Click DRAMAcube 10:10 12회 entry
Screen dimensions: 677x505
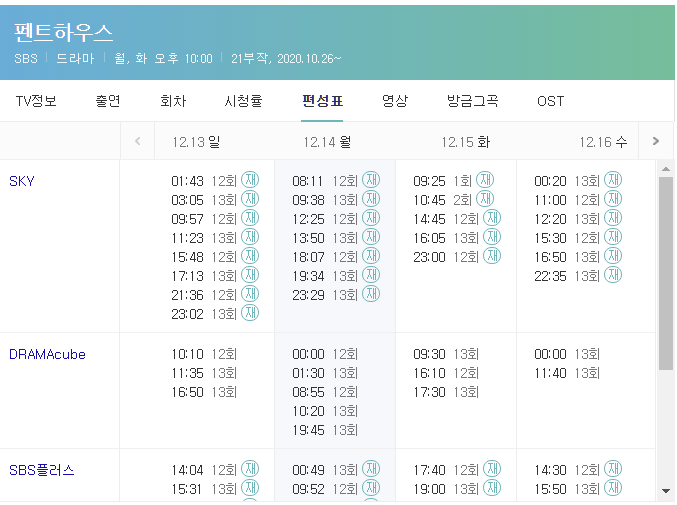point(204,354)
